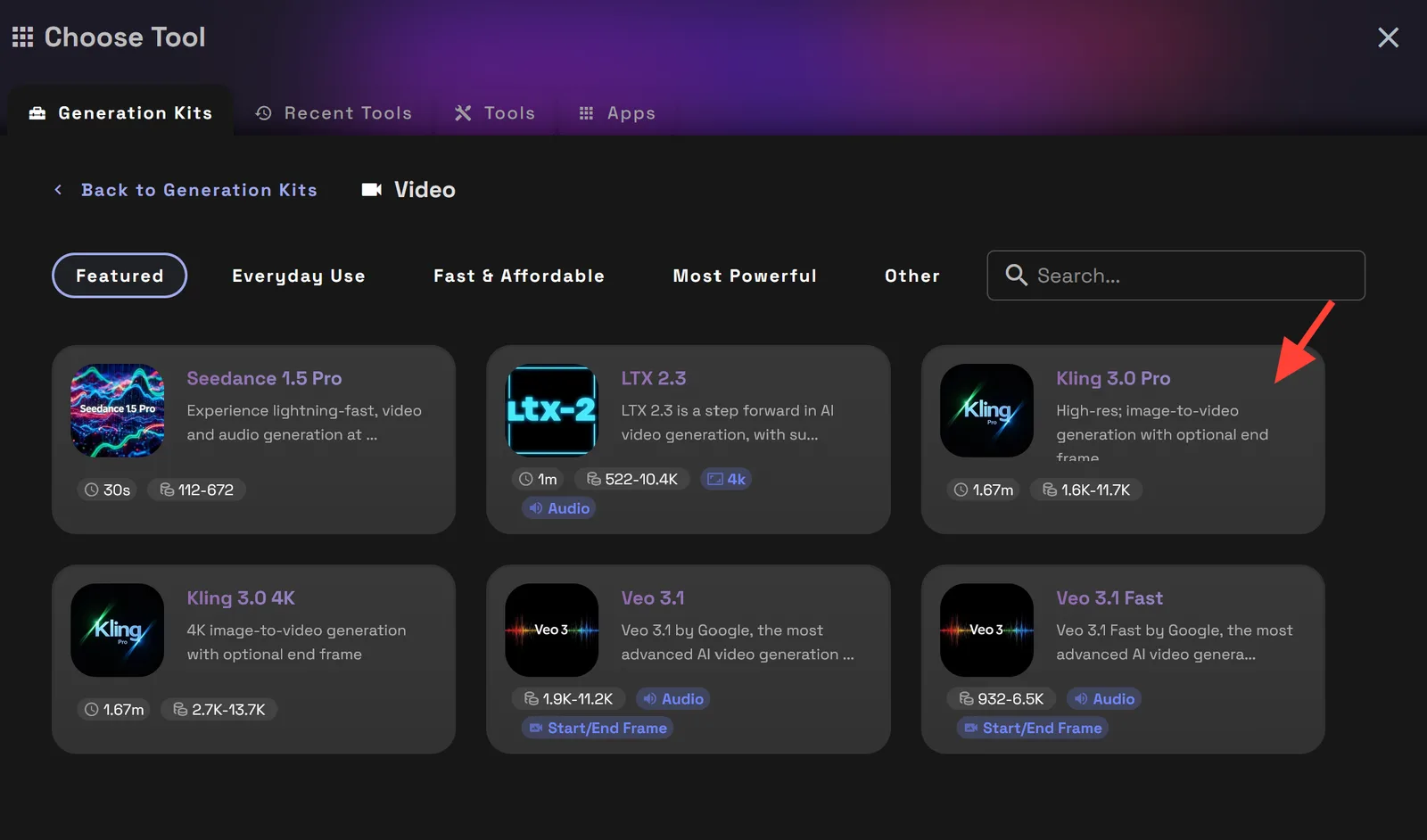The image size is (1427, 840).
Task: Click the video camera icon beside Video
Action: [371, 189]
